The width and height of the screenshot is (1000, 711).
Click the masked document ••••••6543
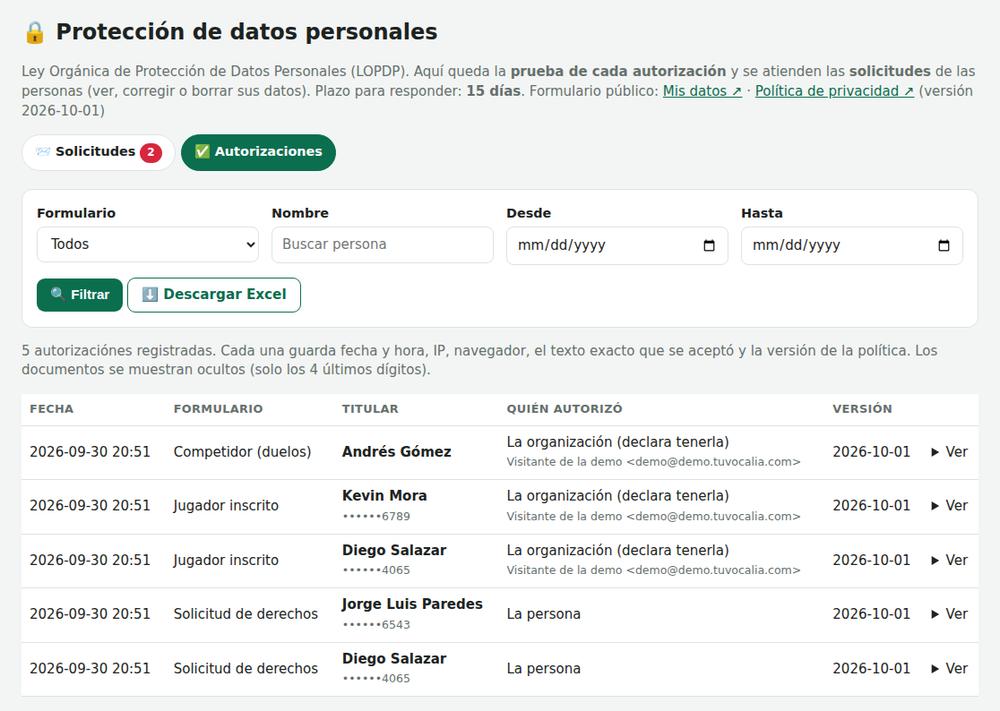(x=376, y=624)
